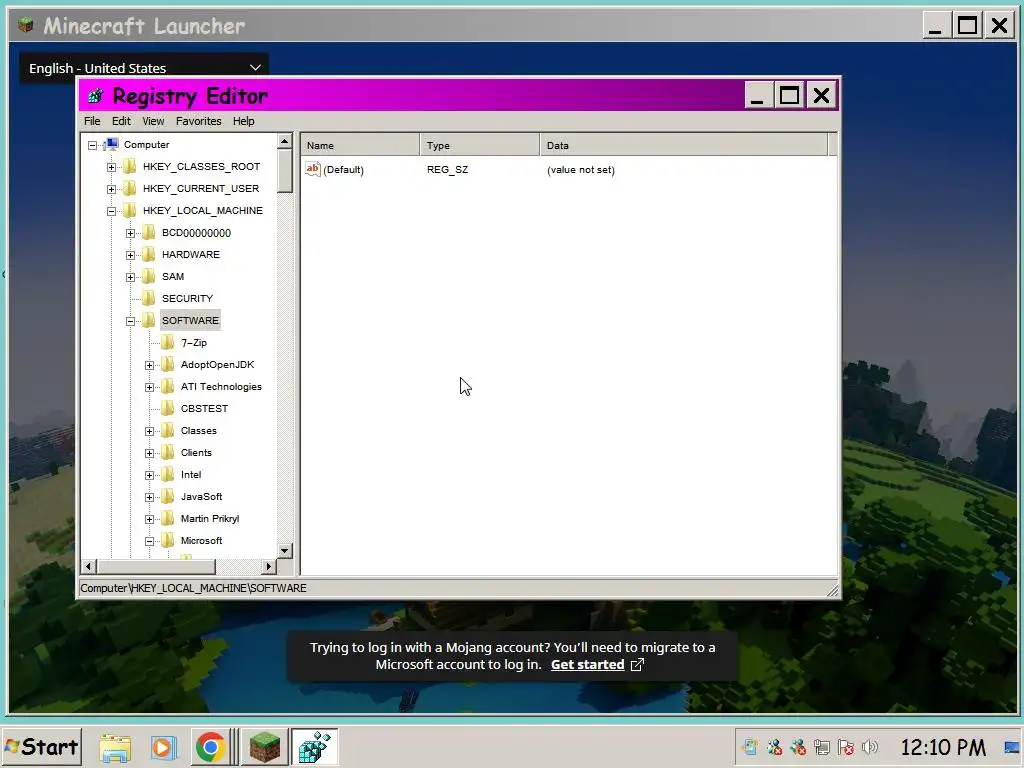Image resolution: width=1024 pixels, height=768 pixels.
Task: Open the File menu
Action: pos(92,121)
